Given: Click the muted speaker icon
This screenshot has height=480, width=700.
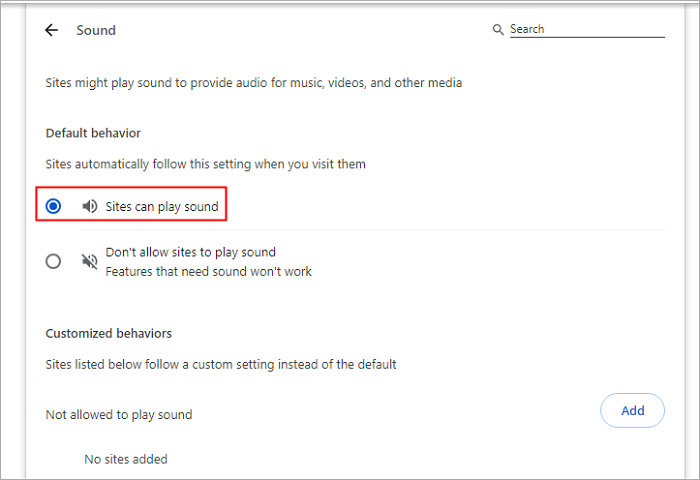Looking at the screenshot, I should tap(90, 261).
